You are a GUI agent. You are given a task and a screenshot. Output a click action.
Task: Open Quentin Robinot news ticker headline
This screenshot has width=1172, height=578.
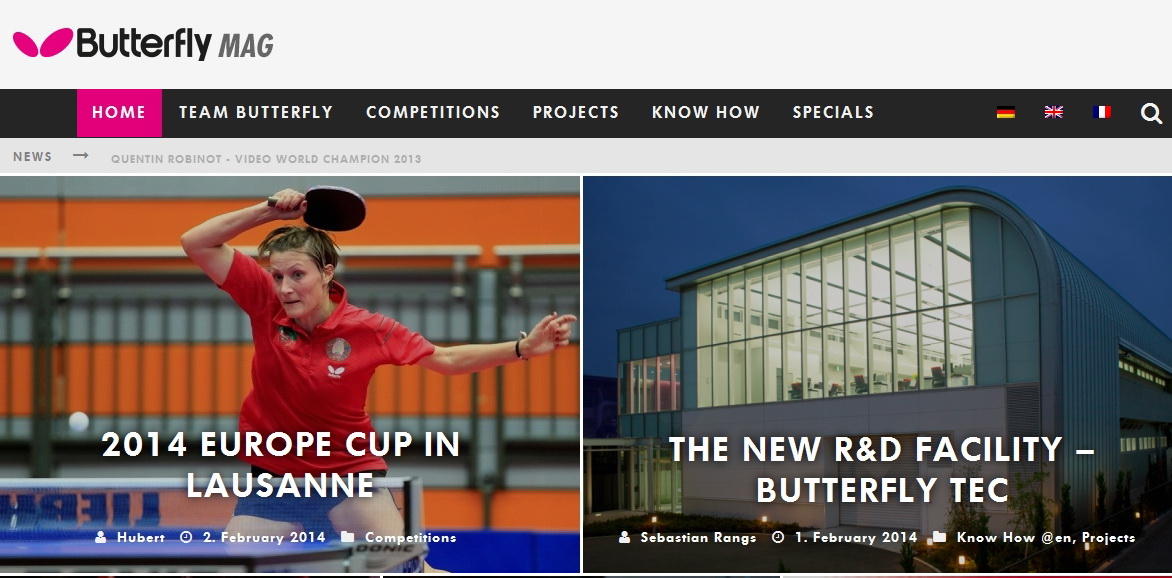[x=266, y=159]
